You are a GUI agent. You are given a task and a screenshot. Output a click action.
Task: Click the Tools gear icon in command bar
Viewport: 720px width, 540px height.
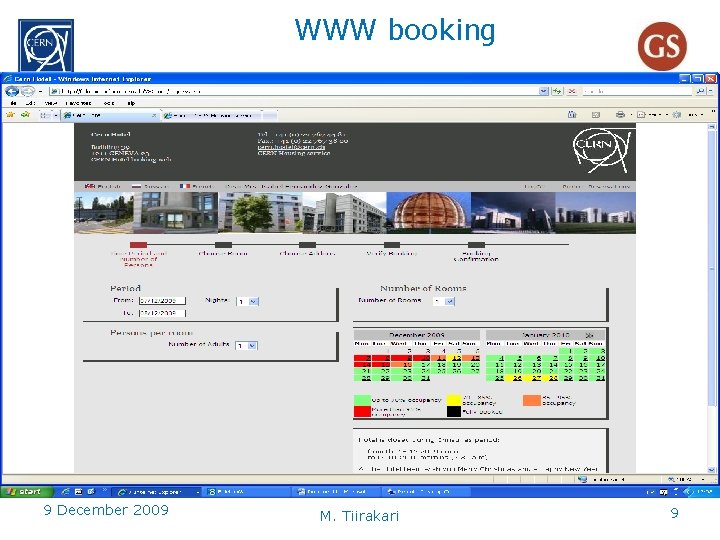676,115
